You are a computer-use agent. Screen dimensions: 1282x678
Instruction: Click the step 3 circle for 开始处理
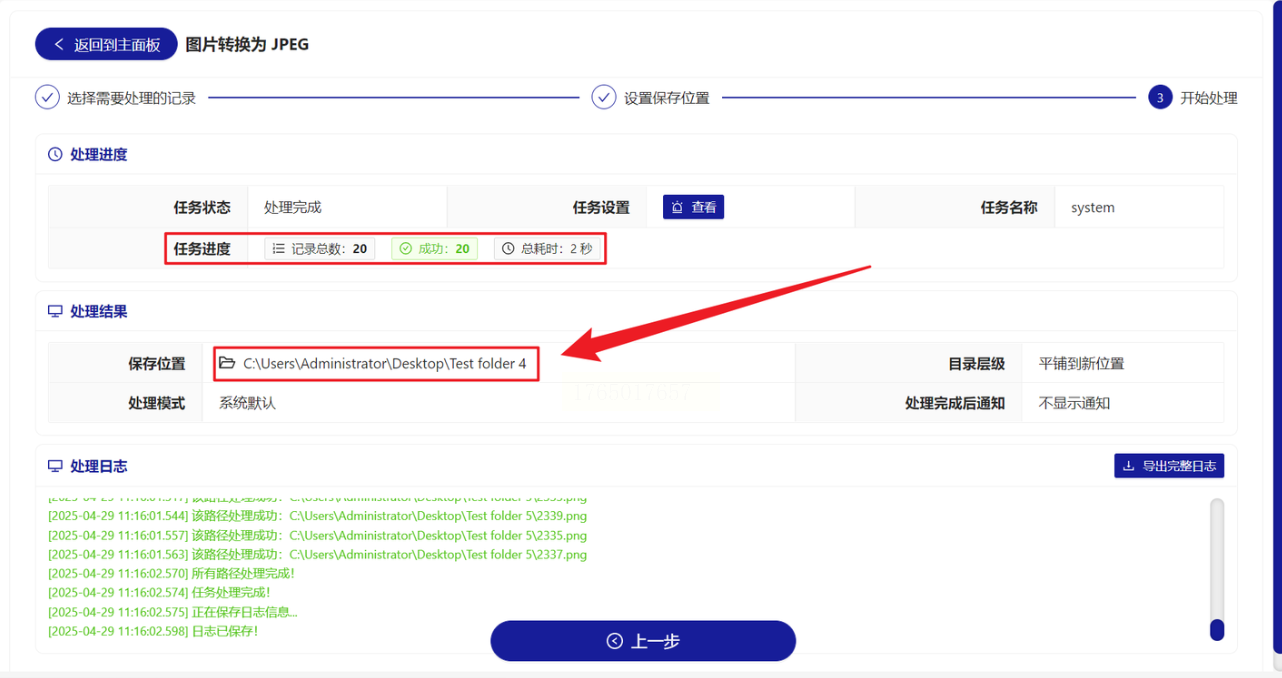point(1160,97)
